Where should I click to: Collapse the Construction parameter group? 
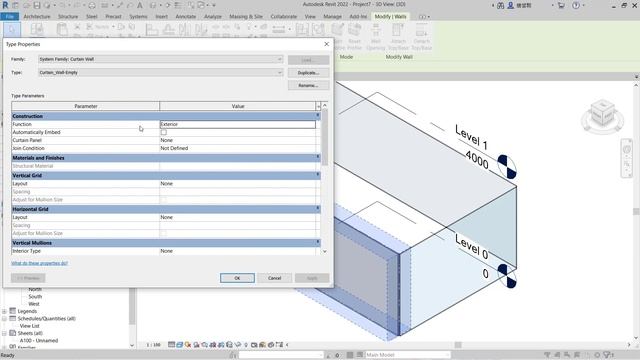coord(318,116)
